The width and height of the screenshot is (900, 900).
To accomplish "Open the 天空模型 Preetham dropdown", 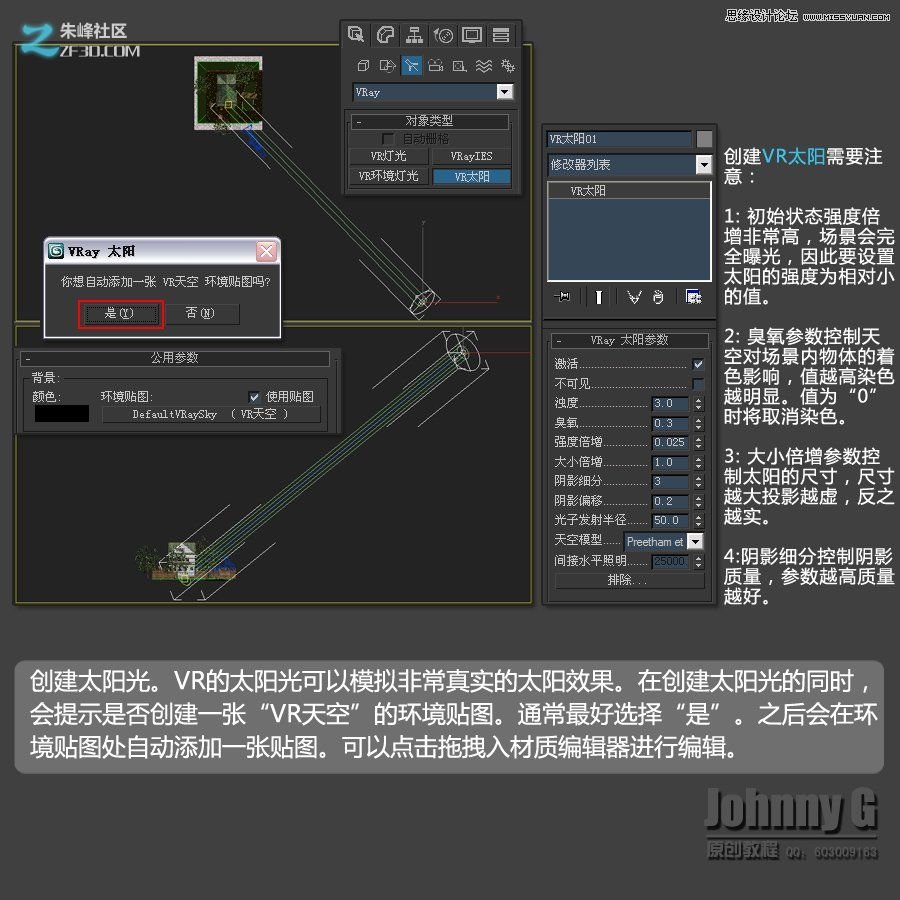I will pyautogui.click(x=695, y=541).
